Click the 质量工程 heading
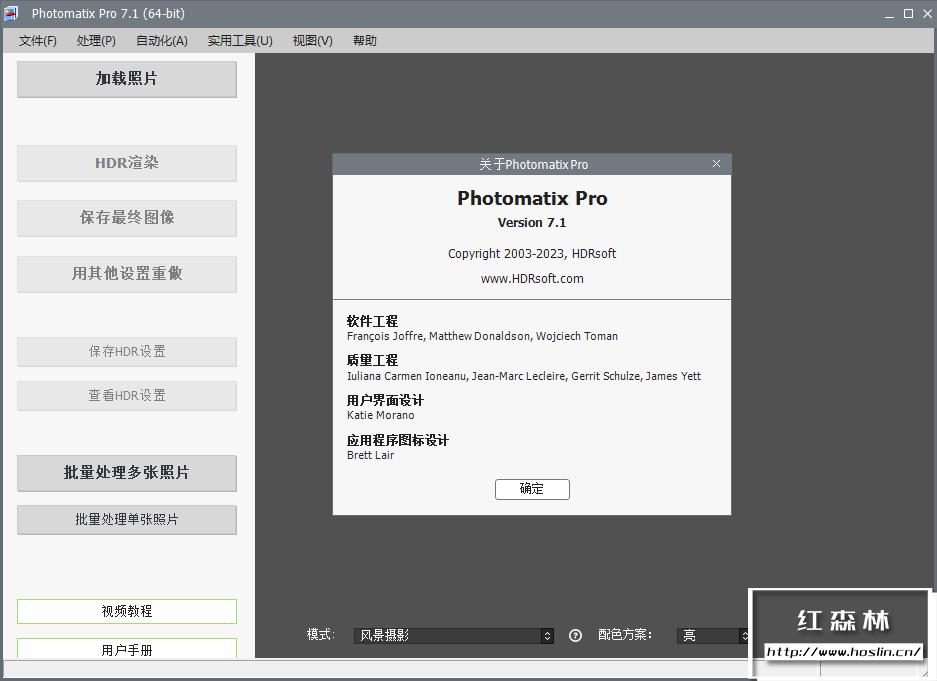 click(372, 361)
